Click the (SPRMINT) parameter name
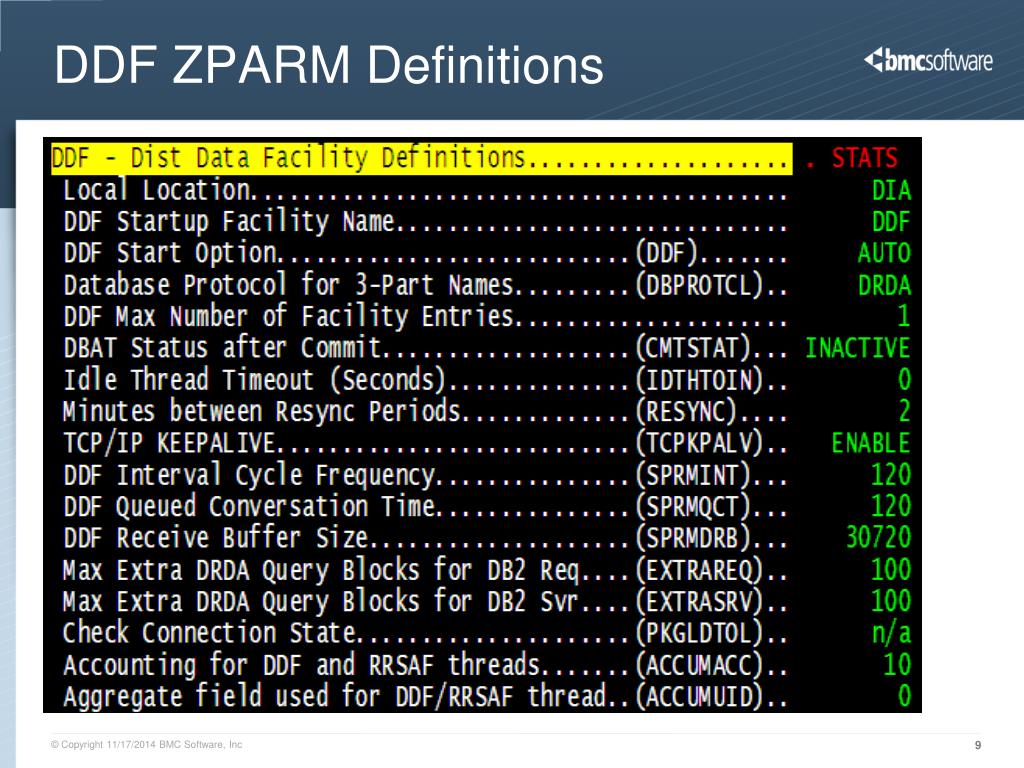1024x768 pixels. pos(693,474)
